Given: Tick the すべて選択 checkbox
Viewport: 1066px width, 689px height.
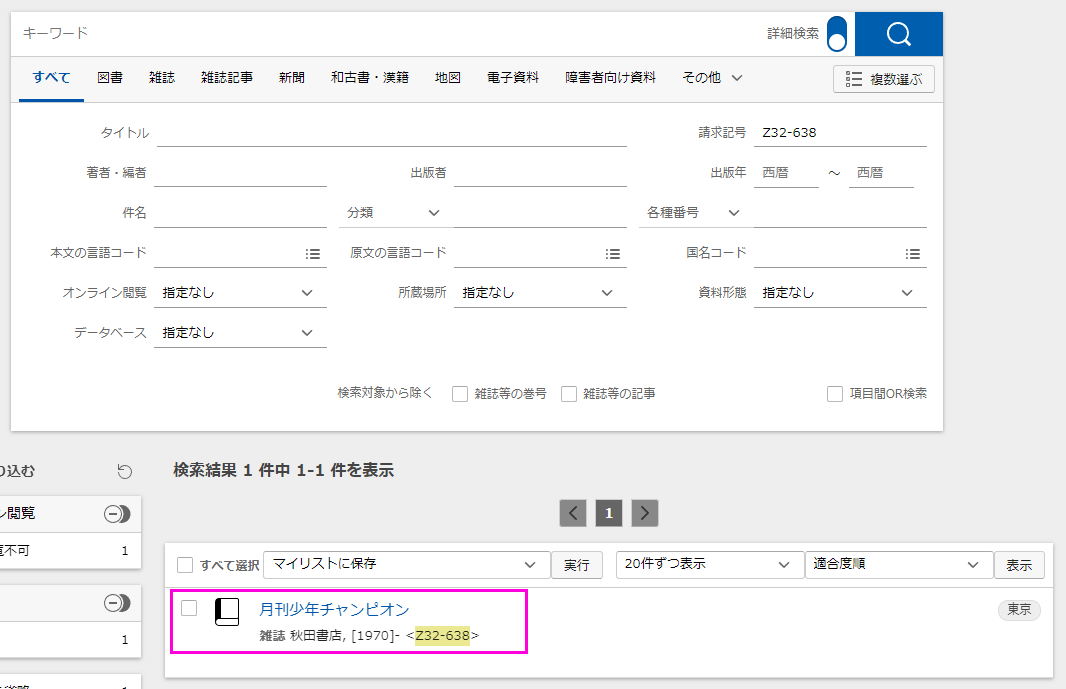Looking at the screenshot, I should tap(185, 565).
